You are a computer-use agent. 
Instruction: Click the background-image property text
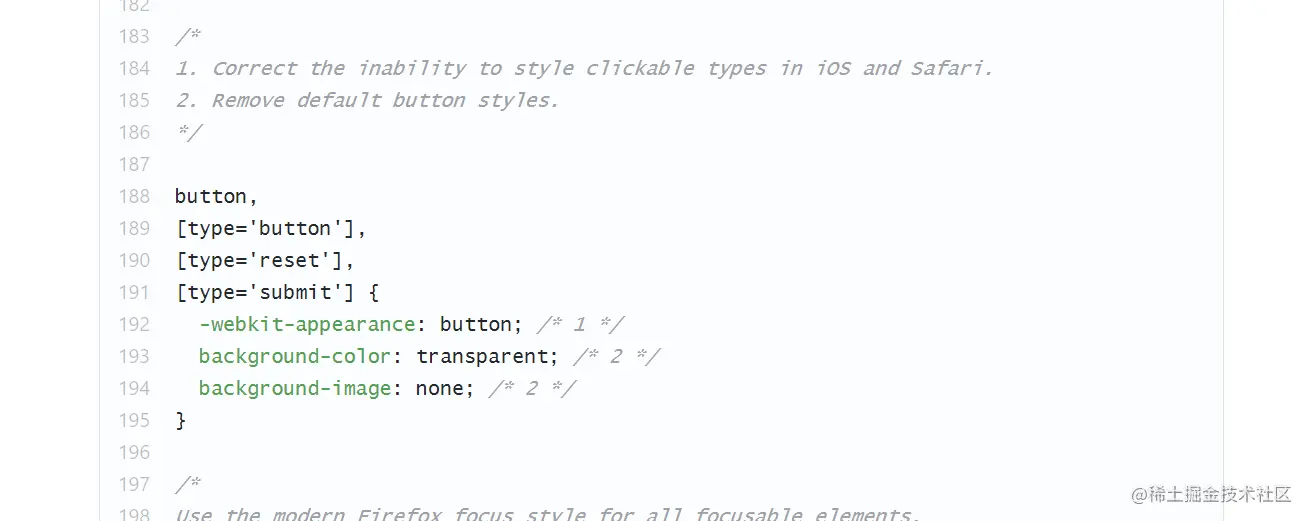[295, 388]
